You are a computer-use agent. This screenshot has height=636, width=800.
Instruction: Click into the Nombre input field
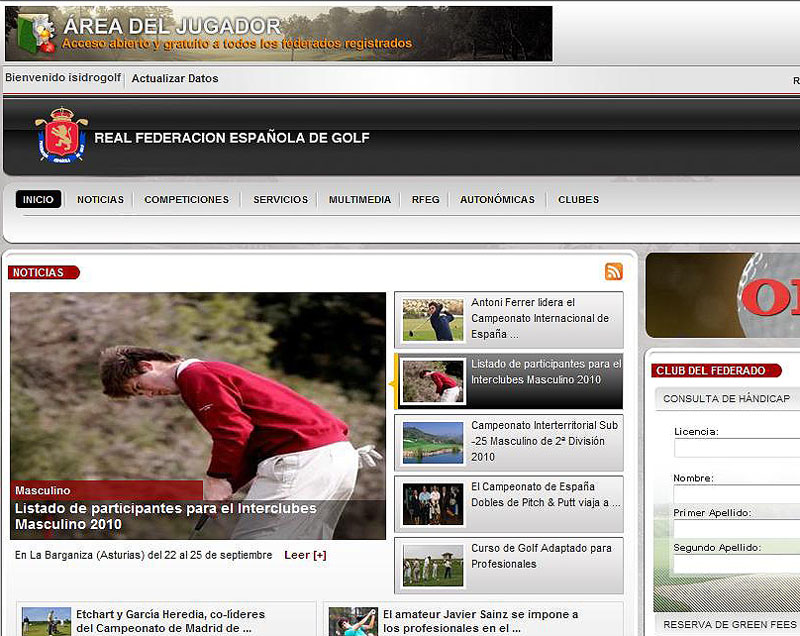coord(737,494)
